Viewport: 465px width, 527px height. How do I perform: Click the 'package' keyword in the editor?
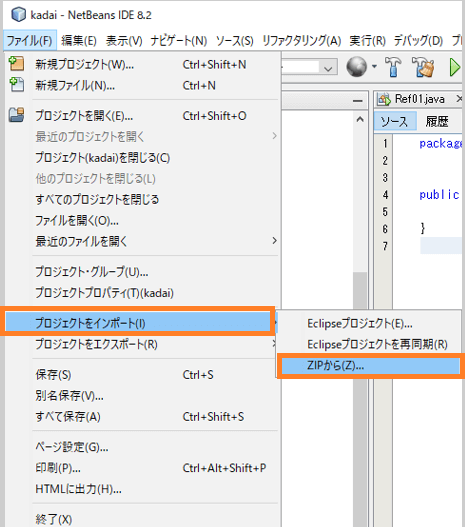[441, 144]
